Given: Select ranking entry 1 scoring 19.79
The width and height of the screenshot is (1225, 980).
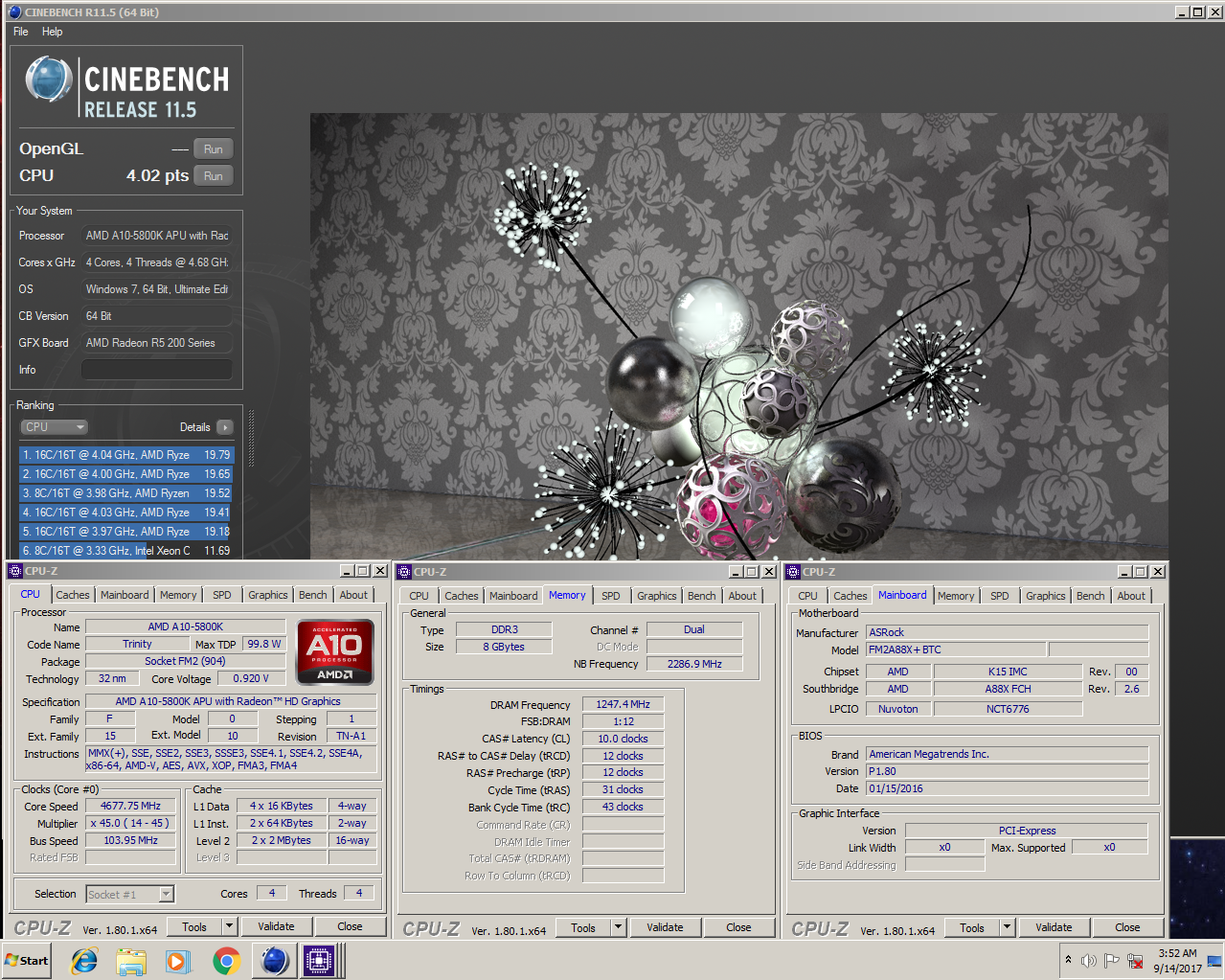Looking at the screenshot, I should click(x=126, y=455).
